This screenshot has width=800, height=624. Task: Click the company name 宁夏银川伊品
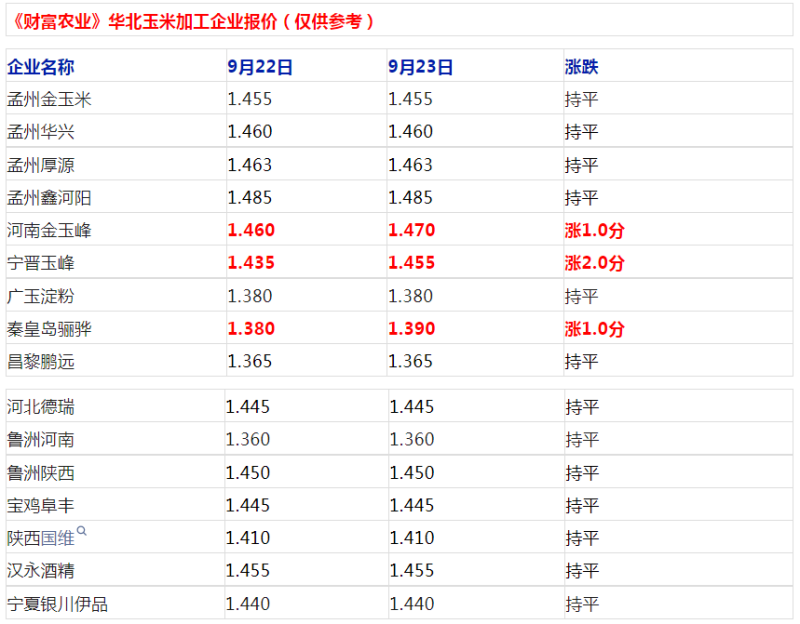click(x=57, y=604)
